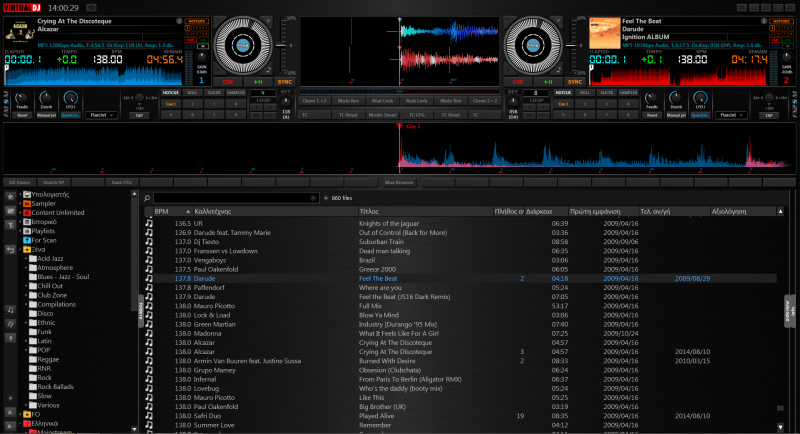Click the Max Browser button
This screenshot has width=800, height=434.
tap(399, 183)
